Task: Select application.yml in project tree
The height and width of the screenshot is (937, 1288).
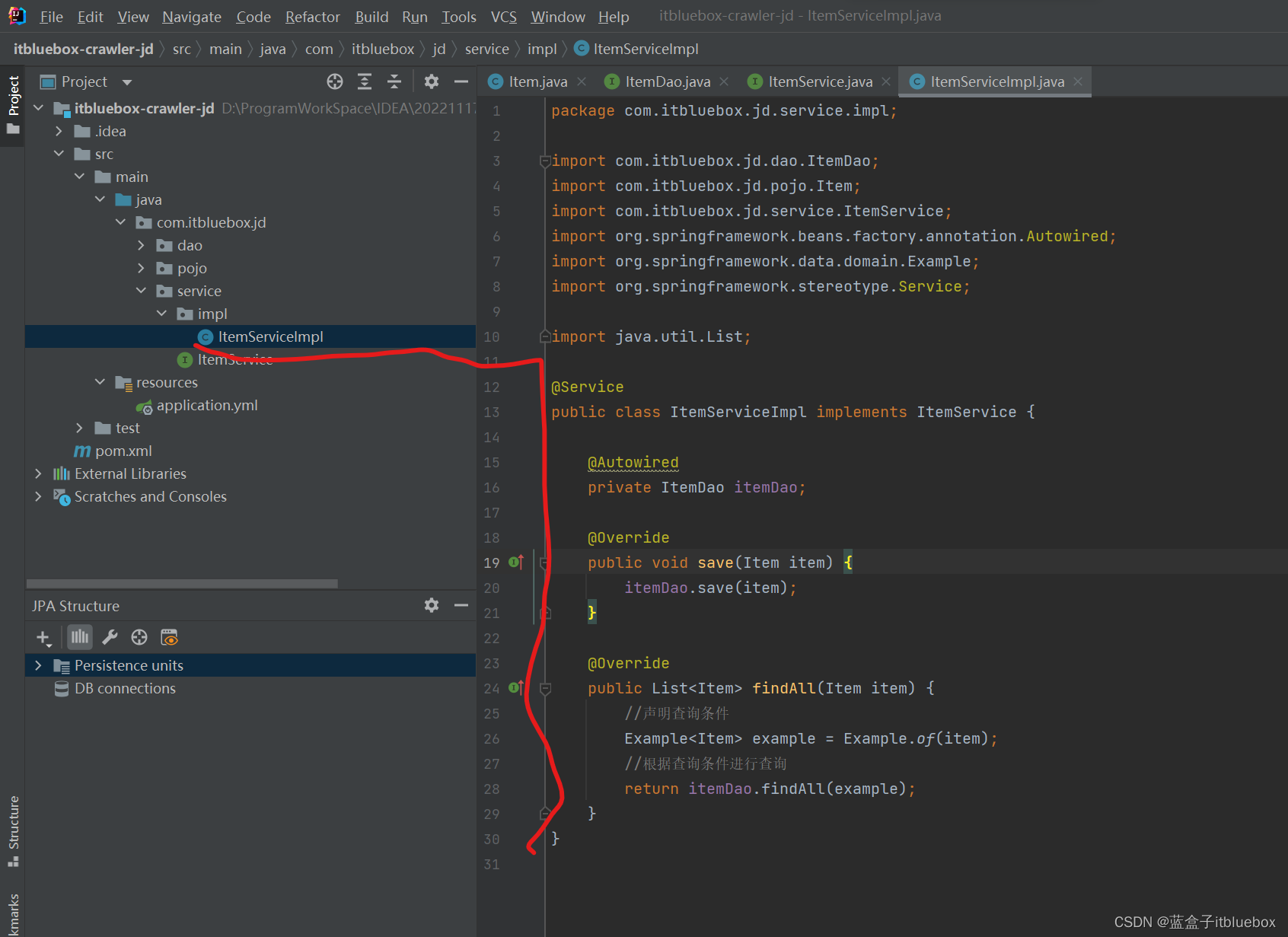Action: pyautogui.click(x=207, y=405)
